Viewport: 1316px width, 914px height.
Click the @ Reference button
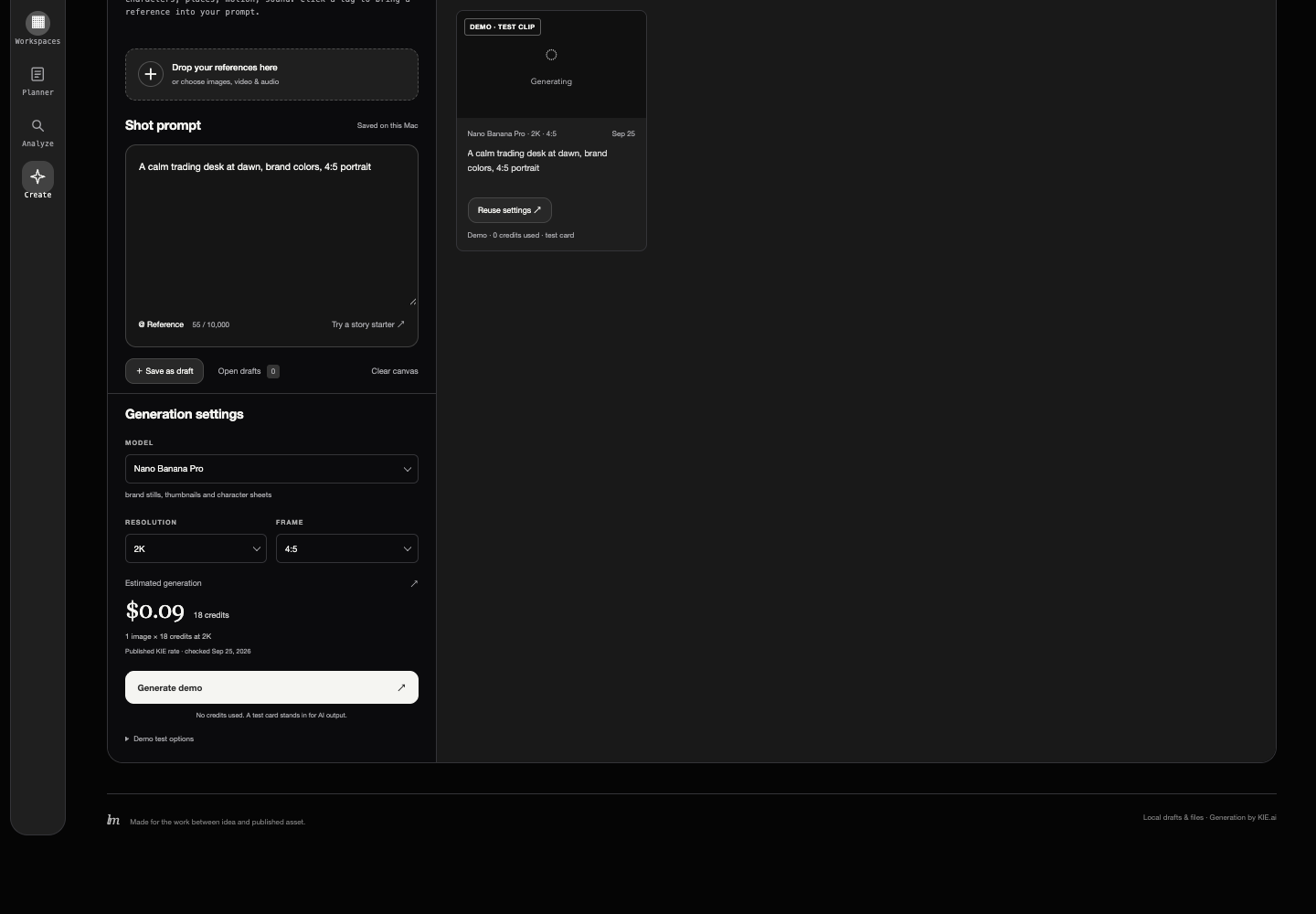click(x=161, y=324)
